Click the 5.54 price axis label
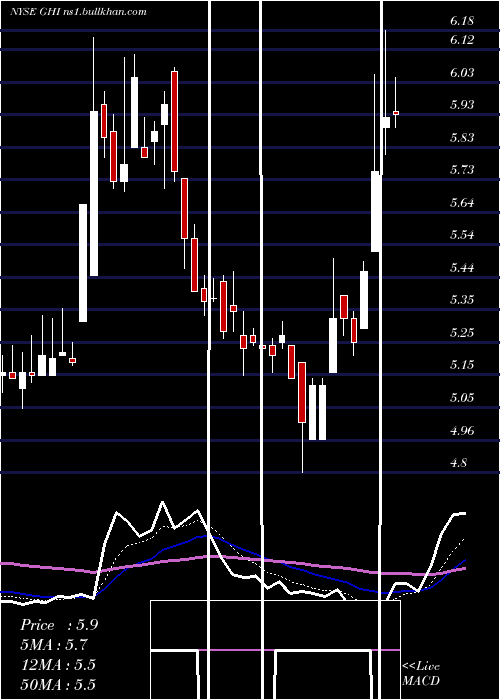Viewport: 500px width, 700px height. (462, 235)
